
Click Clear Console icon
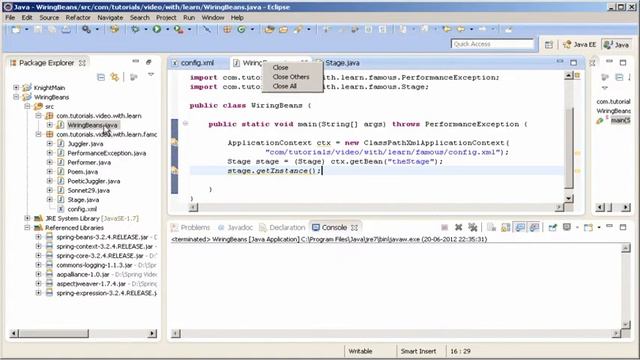pyautogui.click(x=491, y=227)
